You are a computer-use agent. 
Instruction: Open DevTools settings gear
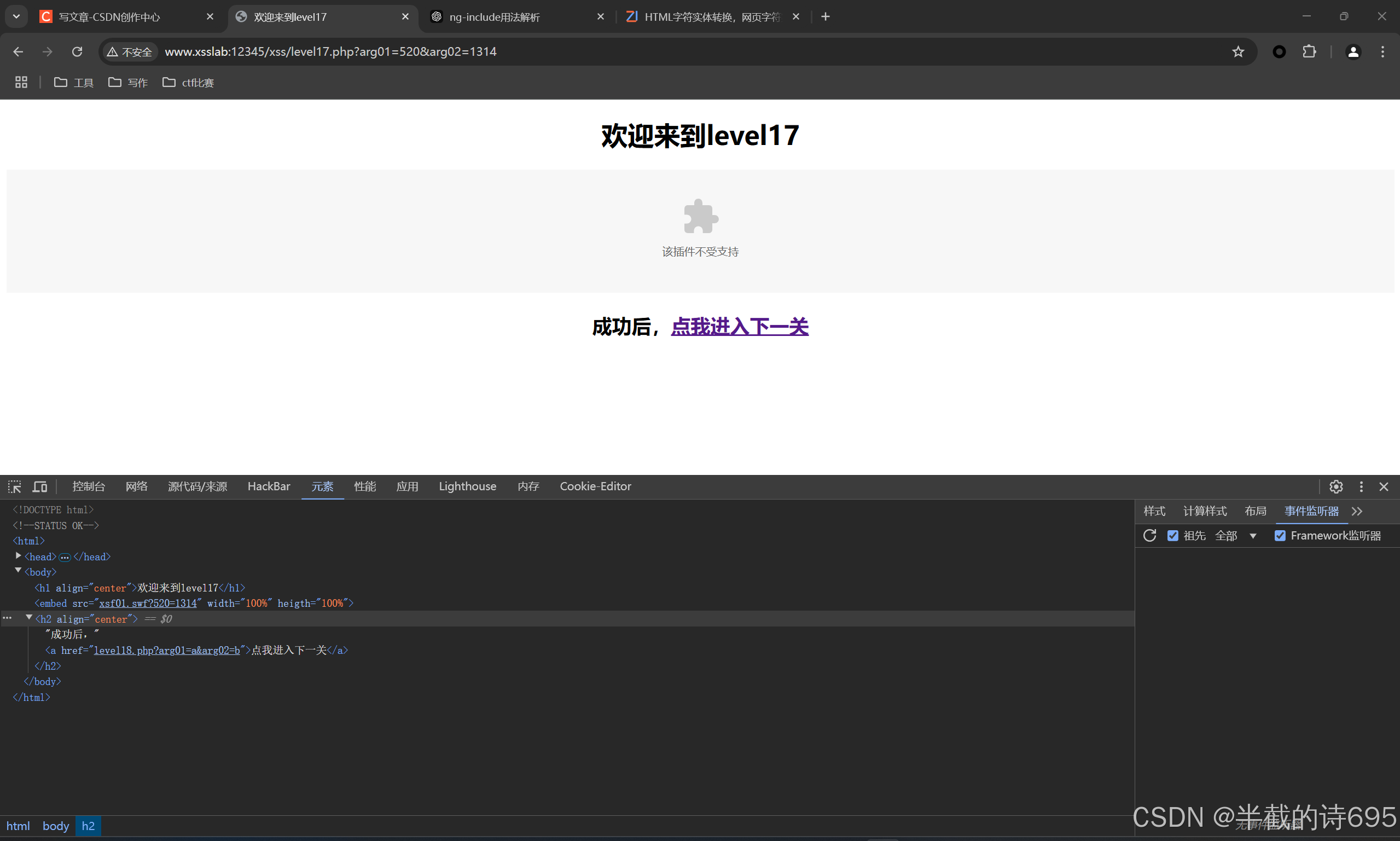click(x=1336, y=487)
